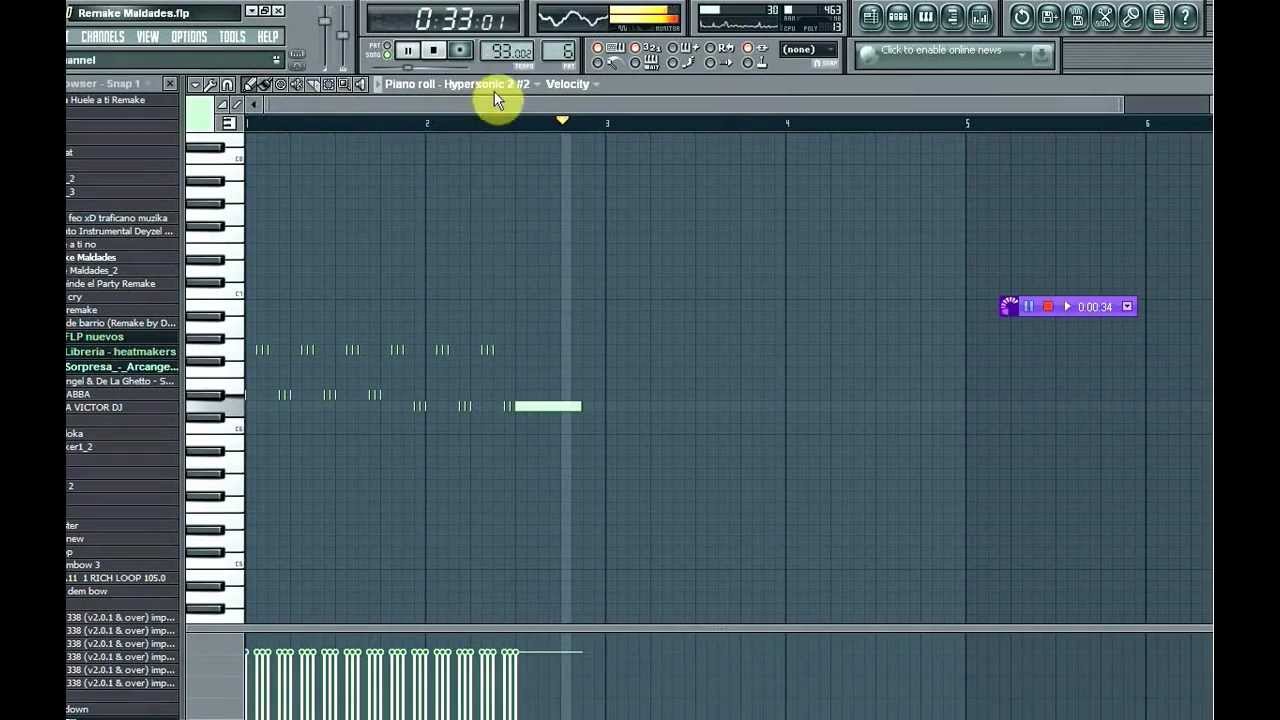Viewport: 1280px width, 720px height.
Task: Stop playback with the transport stop button
Action: [x=434, y=51]
